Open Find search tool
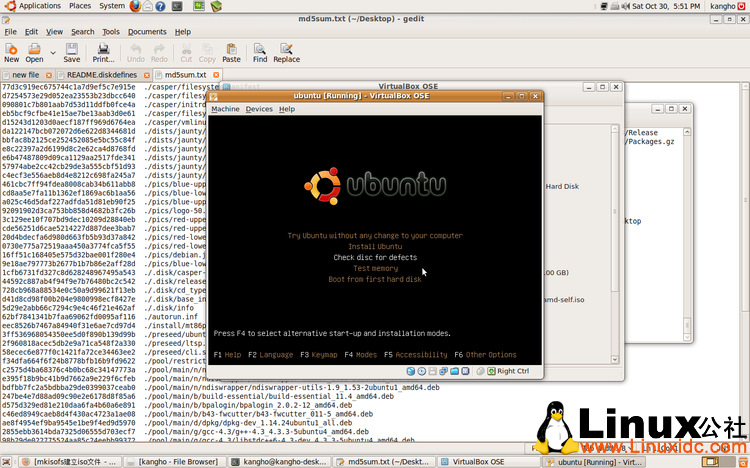This screenshot has height=468, width=750. pos(260,53)
